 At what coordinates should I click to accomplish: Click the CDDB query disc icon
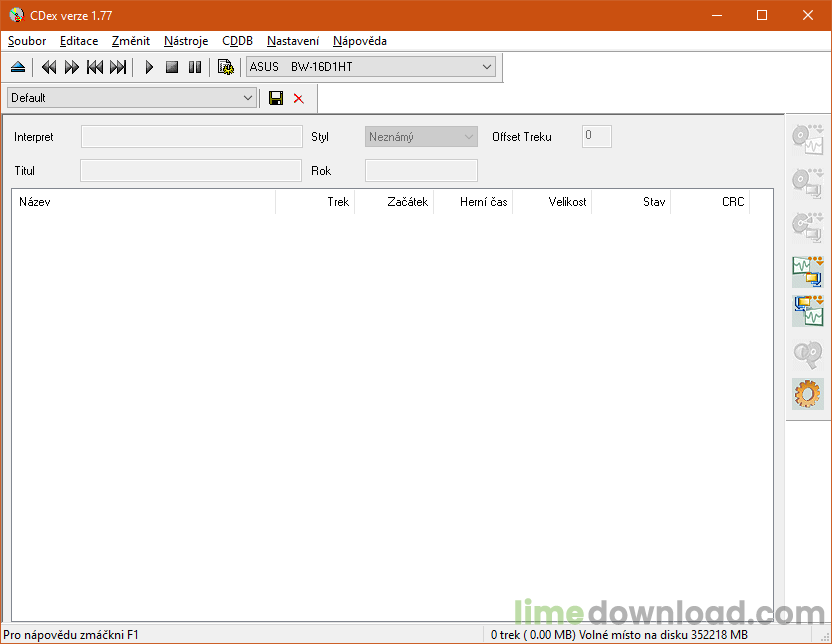808,354
